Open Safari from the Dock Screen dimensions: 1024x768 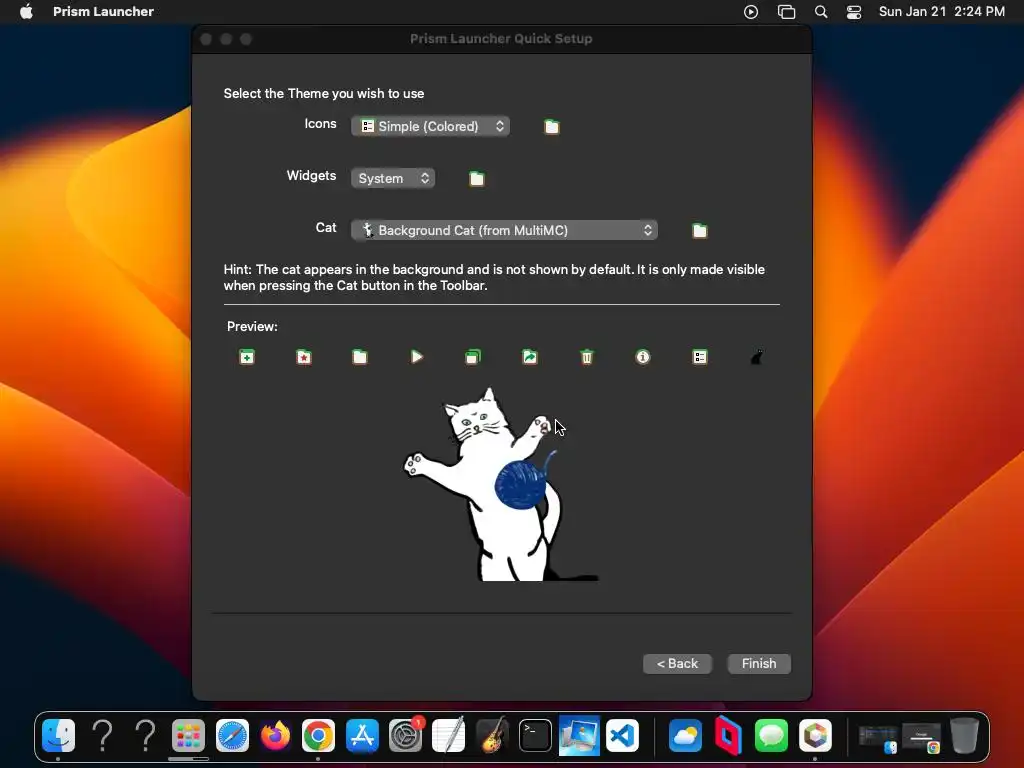232,736
